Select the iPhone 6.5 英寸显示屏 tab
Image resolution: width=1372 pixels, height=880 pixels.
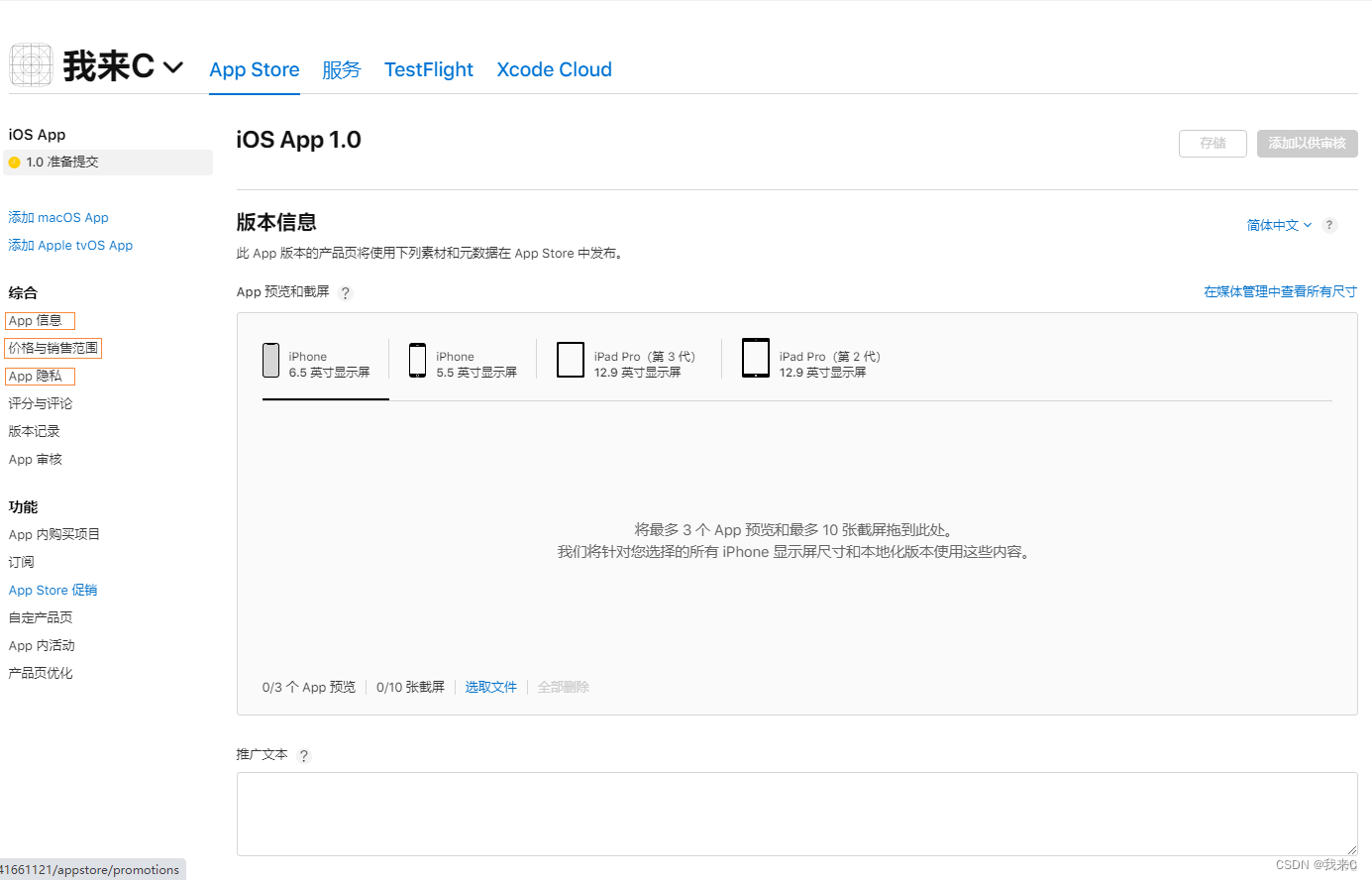click(326, 365)
